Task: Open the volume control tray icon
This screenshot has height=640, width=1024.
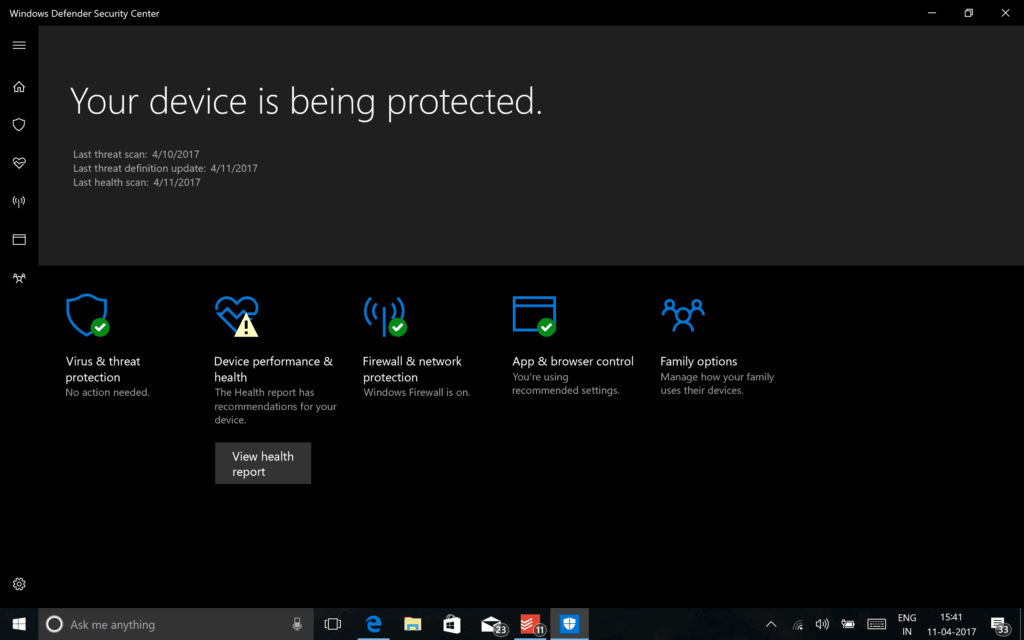Action: pyautogui.click(x=822, y=624)
